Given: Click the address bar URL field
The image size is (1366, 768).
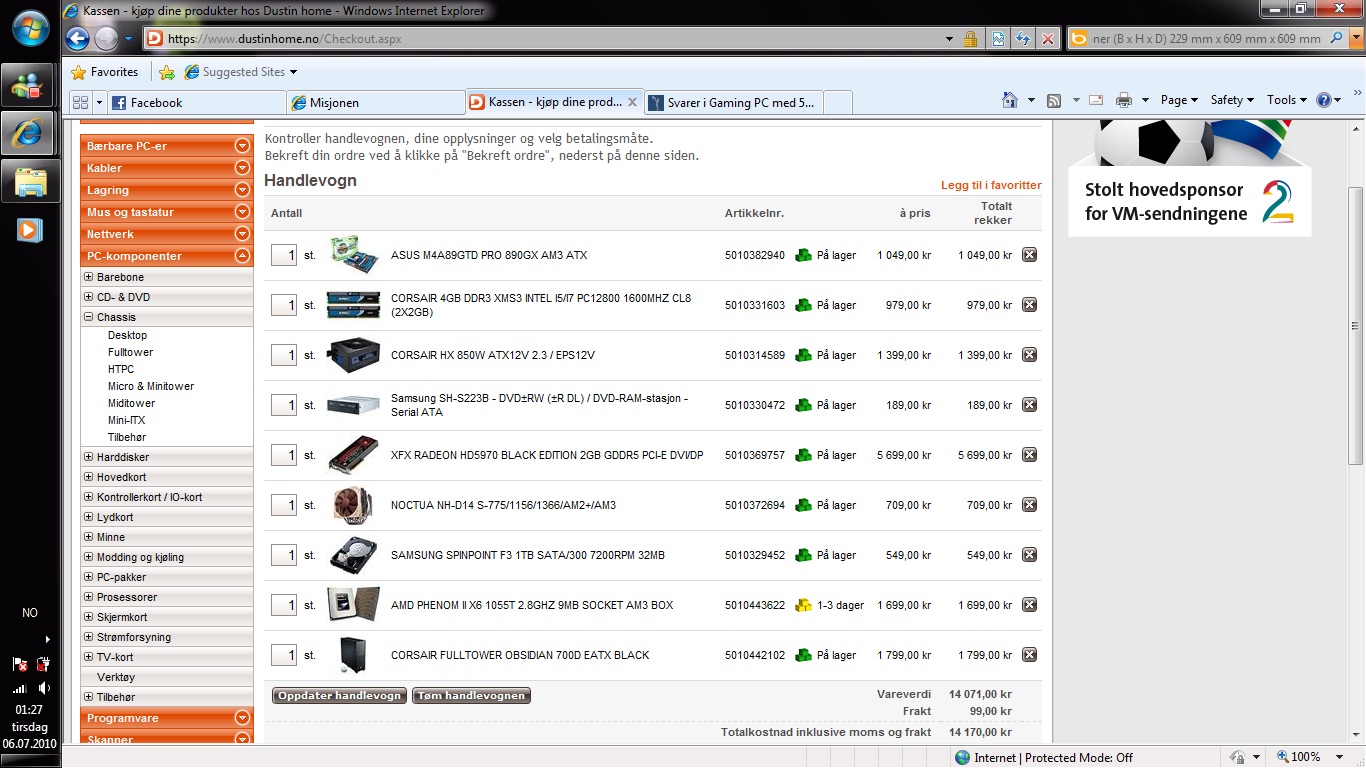Looking at the screenshot, I should click(550, 39).
